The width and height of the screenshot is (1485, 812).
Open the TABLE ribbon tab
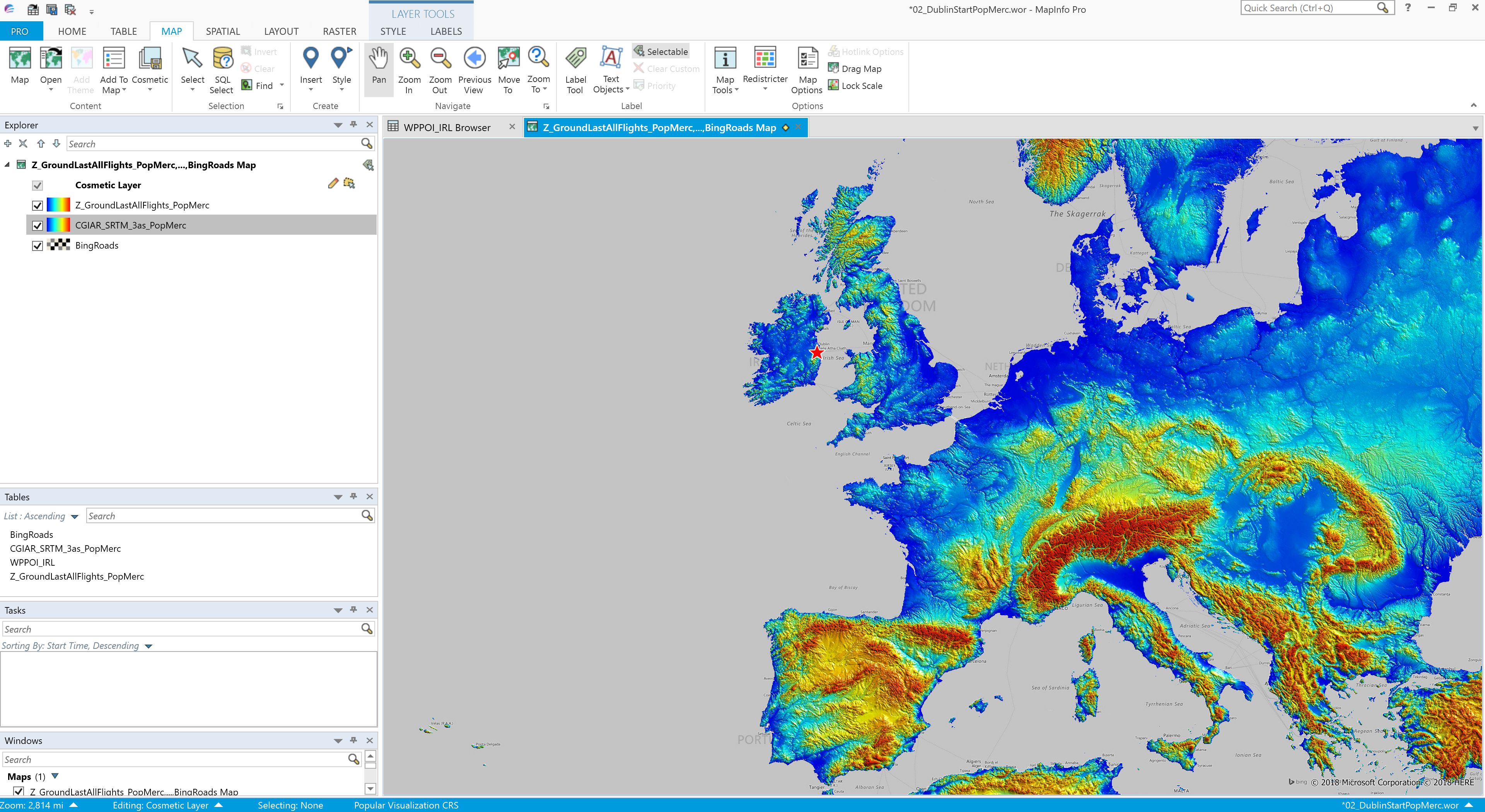point(123,31)
